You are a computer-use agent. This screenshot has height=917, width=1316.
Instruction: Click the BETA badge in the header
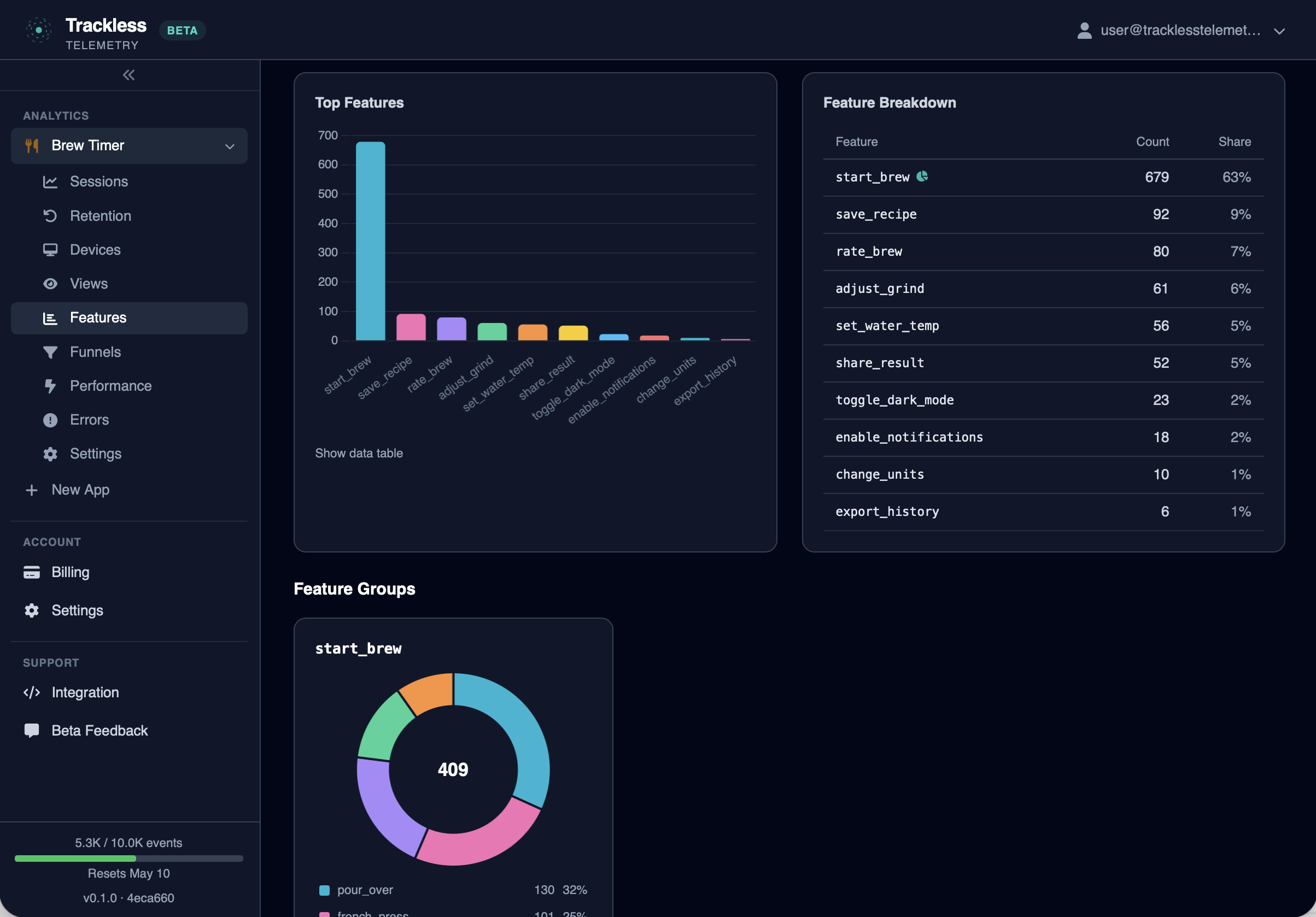click(x=182, y=31)
